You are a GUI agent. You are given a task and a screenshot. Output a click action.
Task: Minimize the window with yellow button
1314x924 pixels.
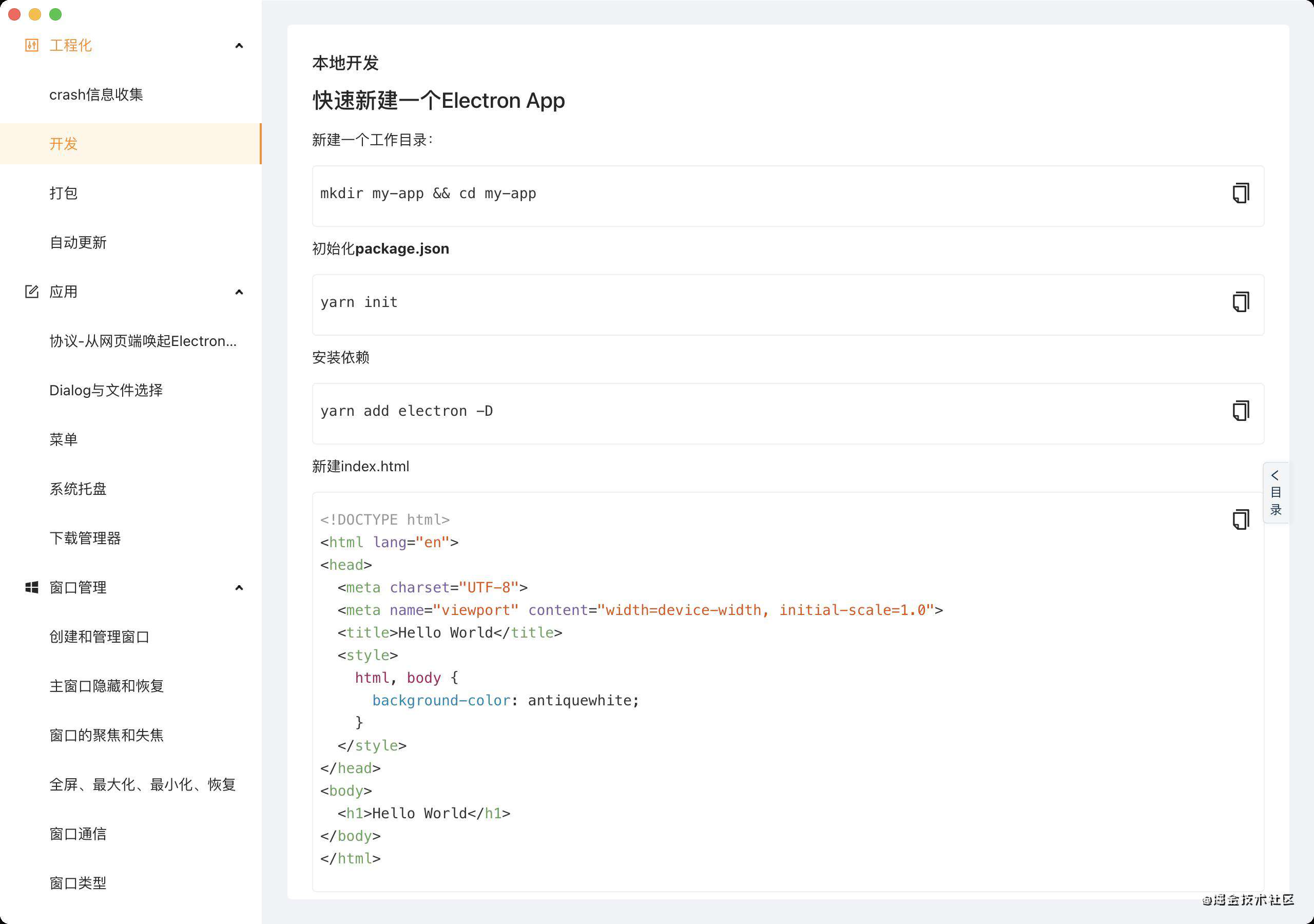[x=35, y=14]
